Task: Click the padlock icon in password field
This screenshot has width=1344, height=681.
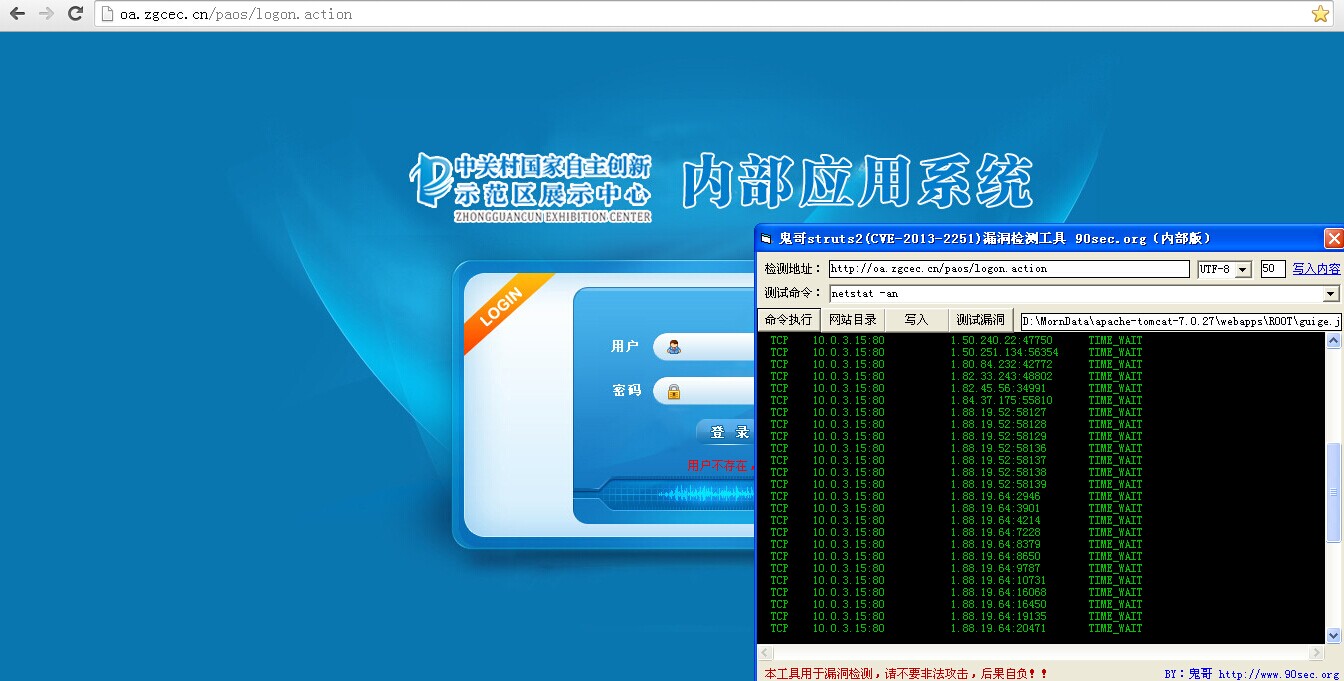Action: click(674, 391)
